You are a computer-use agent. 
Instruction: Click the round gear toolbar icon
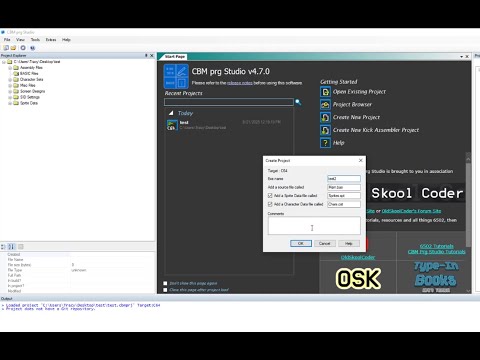[x=23, y=48]
